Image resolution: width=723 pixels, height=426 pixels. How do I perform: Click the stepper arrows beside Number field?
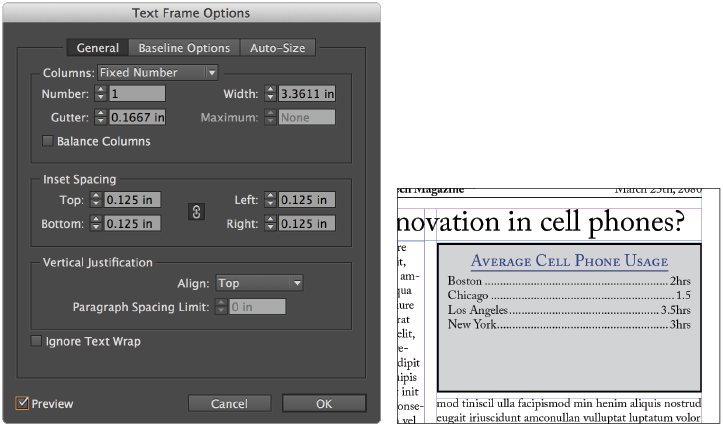(x=99, y=94)
